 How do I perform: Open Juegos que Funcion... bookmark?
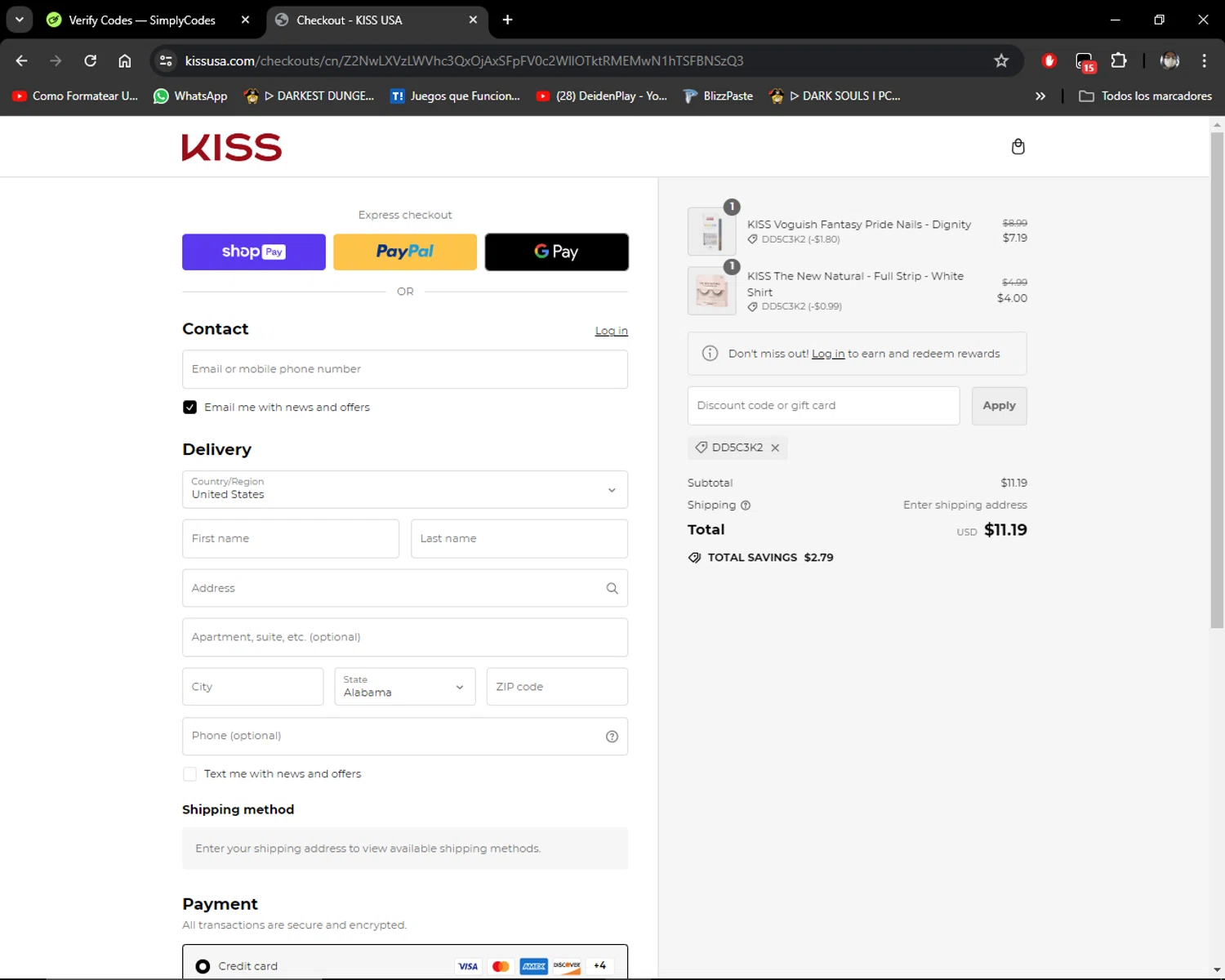tap(455, 96)
